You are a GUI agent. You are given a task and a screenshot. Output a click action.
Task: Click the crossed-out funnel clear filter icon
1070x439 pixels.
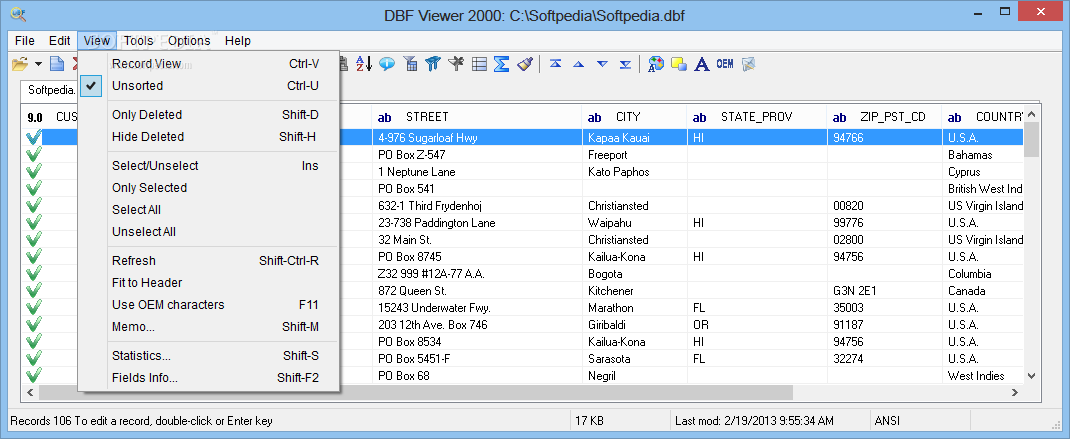coord(456,64)
